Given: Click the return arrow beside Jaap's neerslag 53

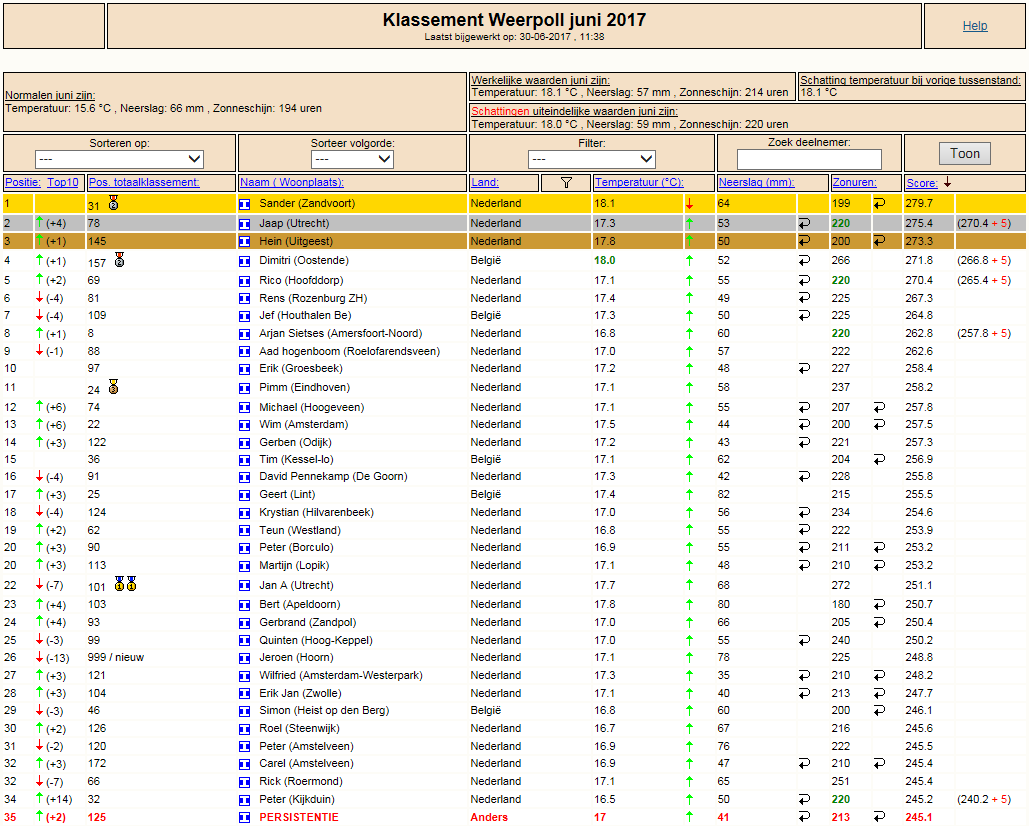Looking at the screenshot, I should [x=804, y=224].
